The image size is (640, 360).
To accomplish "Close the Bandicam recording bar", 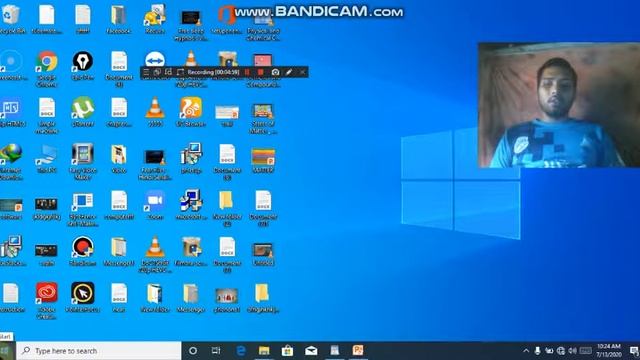I will click(302, 72).
